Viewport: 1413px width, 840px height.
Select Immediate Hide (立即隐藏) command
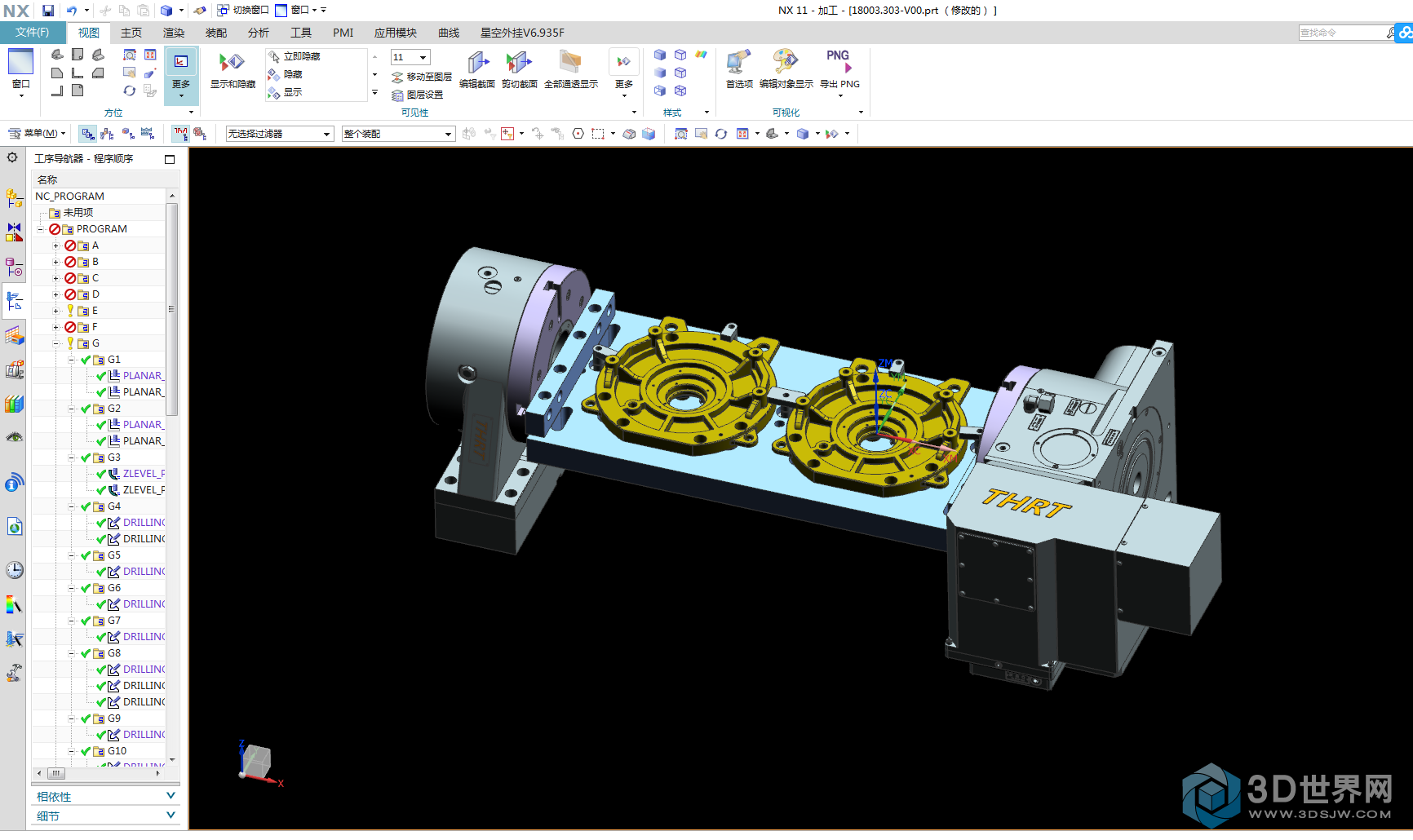(x=295, y=56)
